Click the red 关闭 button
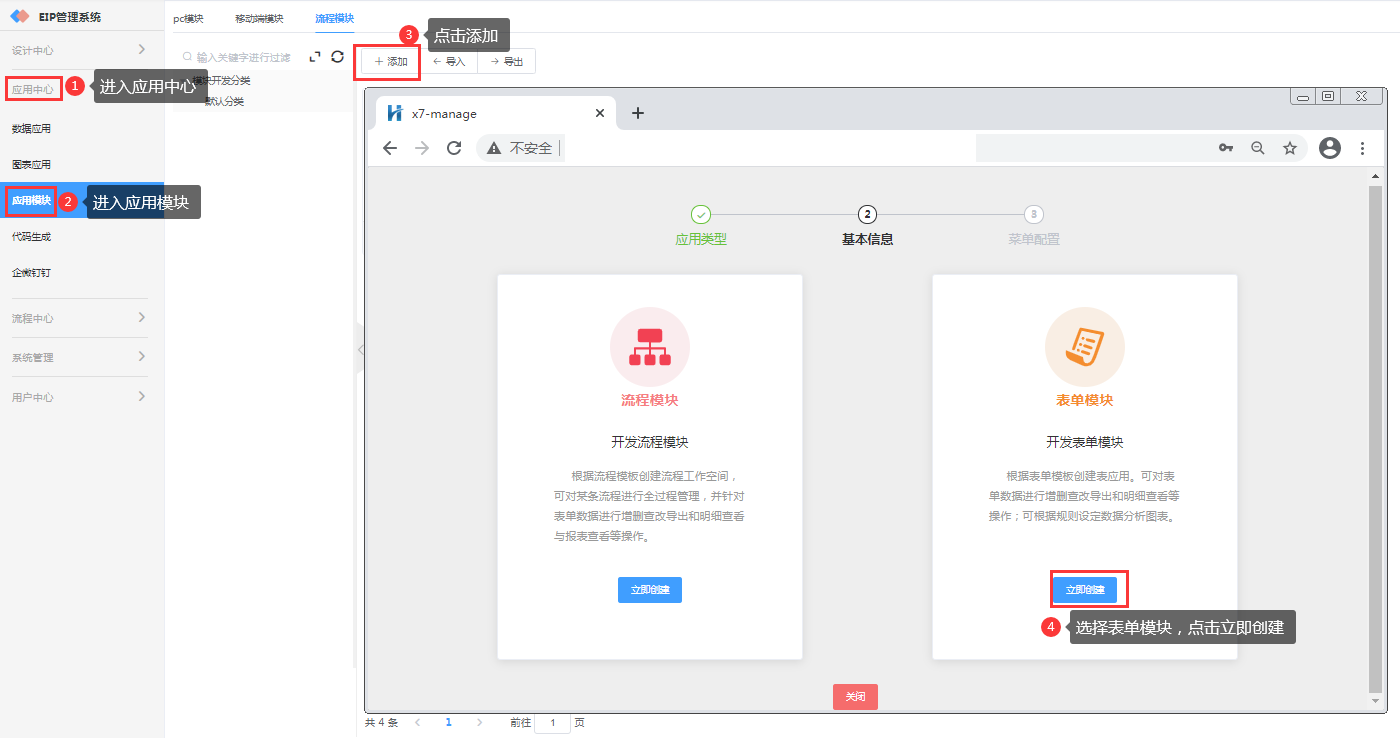1400x738 pixels. coord(855,697)
